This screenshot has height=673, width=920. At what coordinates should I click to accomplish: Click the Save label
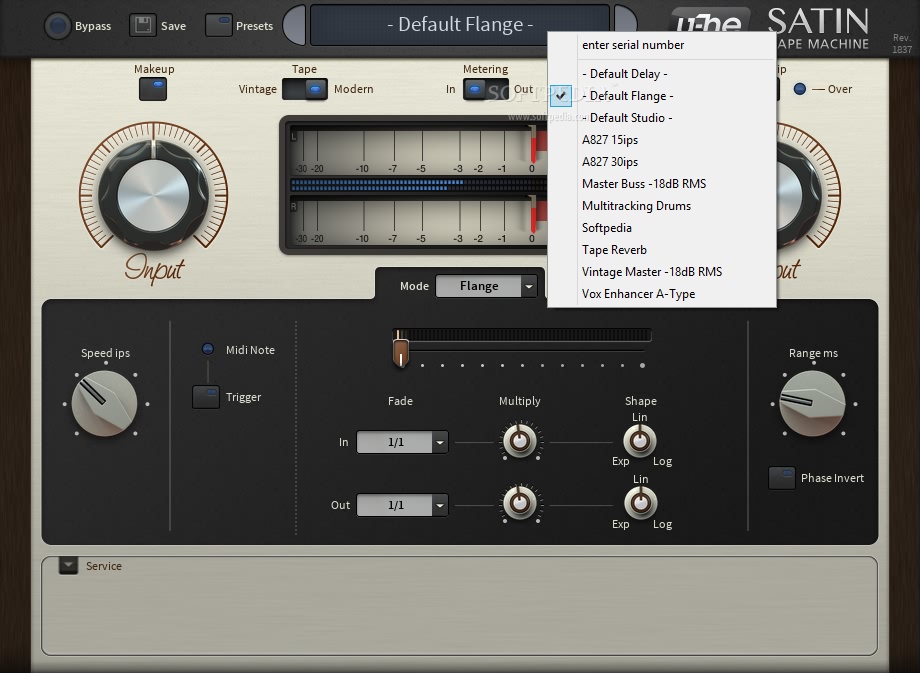pyautogui.click(x=173, y=26)
